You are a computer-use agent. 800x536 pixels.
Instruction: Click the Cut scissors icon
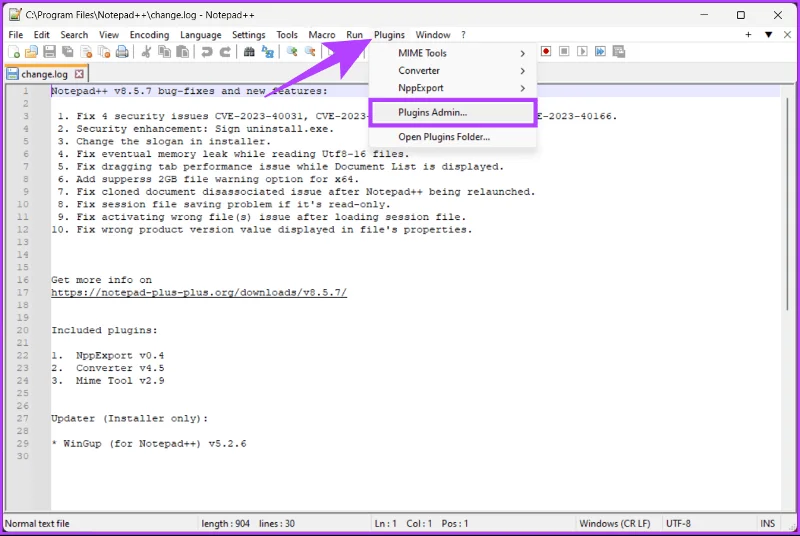(x=146, y=52)
